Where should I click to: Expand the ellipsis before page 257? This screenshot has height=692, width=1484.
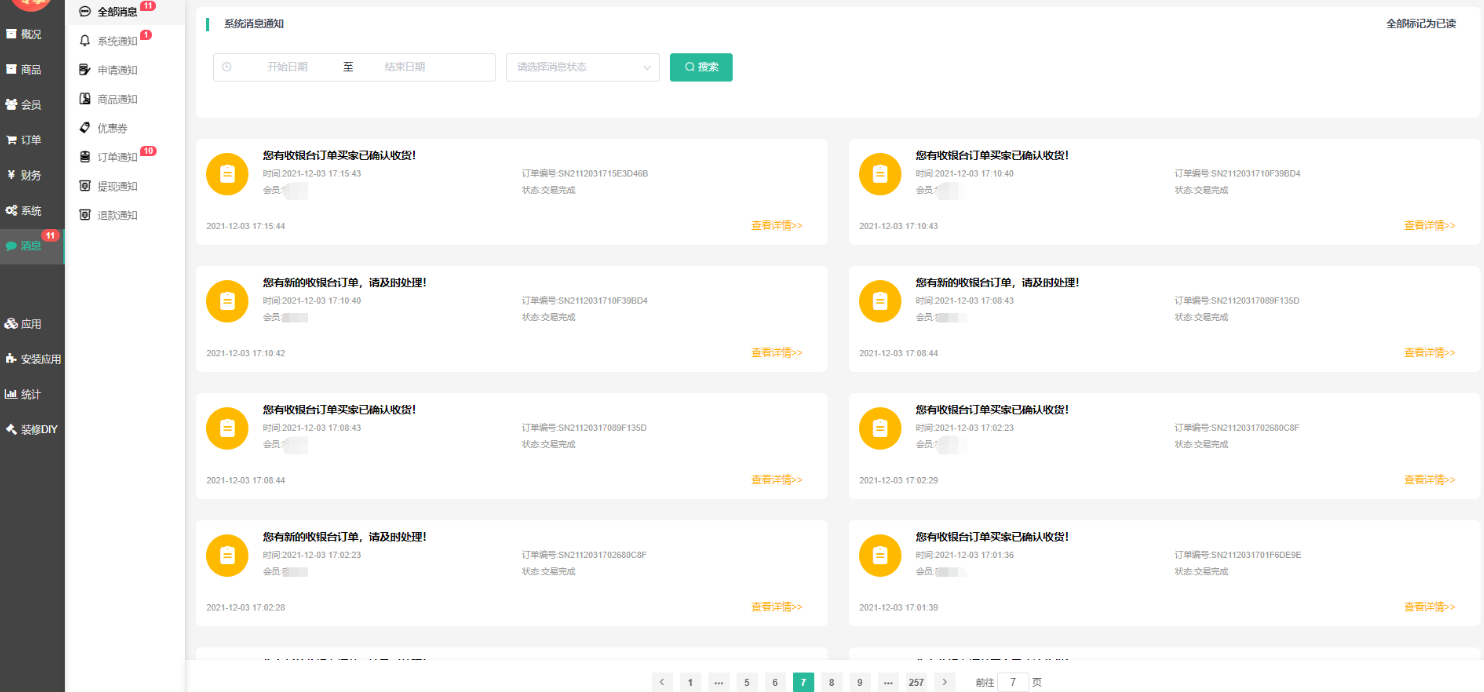coord(887,682)
